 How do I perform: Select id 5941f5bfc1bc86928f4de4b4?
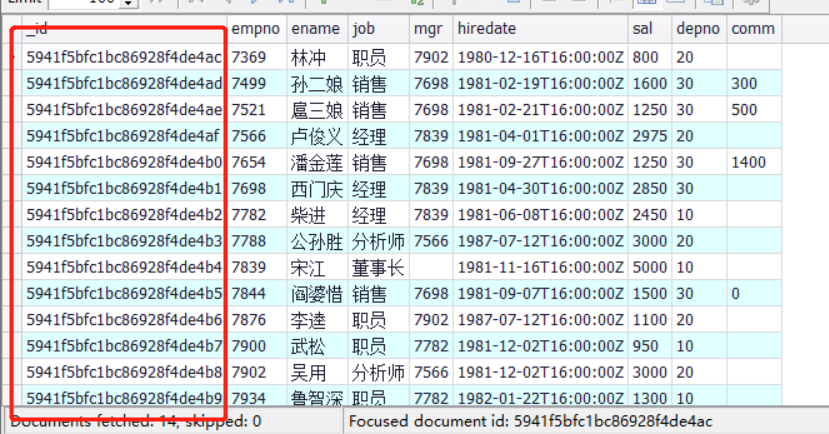coord(124,267)
